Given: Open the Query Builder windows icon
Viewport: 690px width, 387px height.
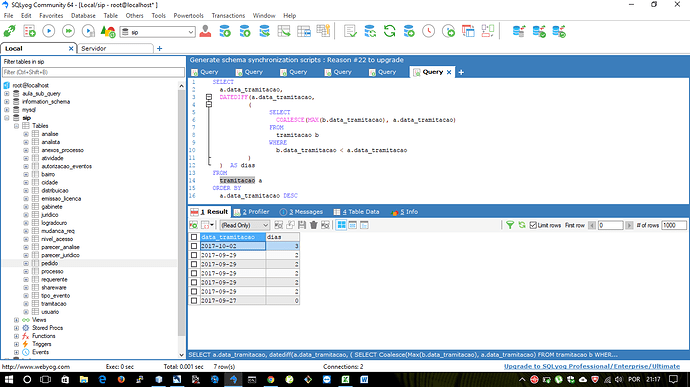Looking at the screenshot, I should click(468, 31).
